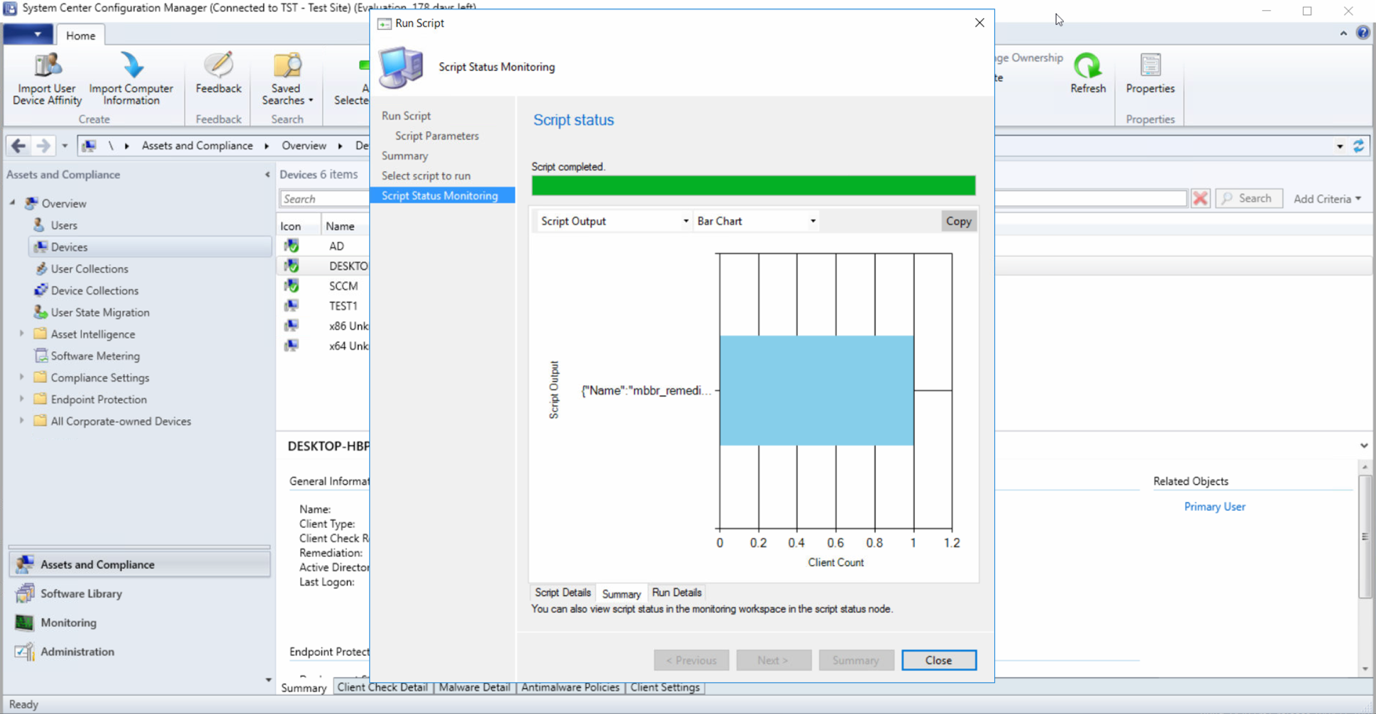
Task: Open the Primary User link
Action: coord(1214,507)
